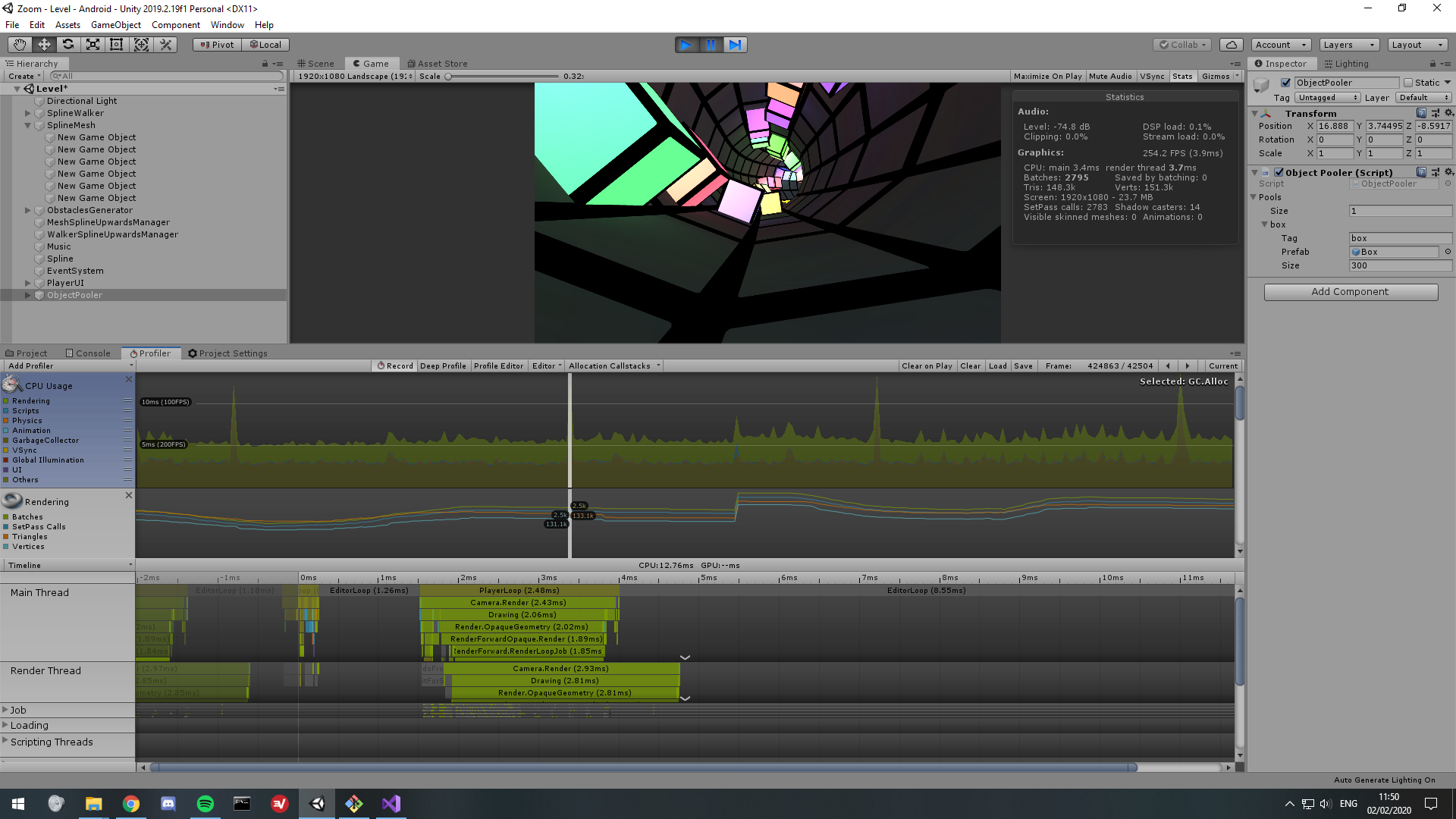
Task: Open the Account dropdown
Action: tap(1281, 45)
